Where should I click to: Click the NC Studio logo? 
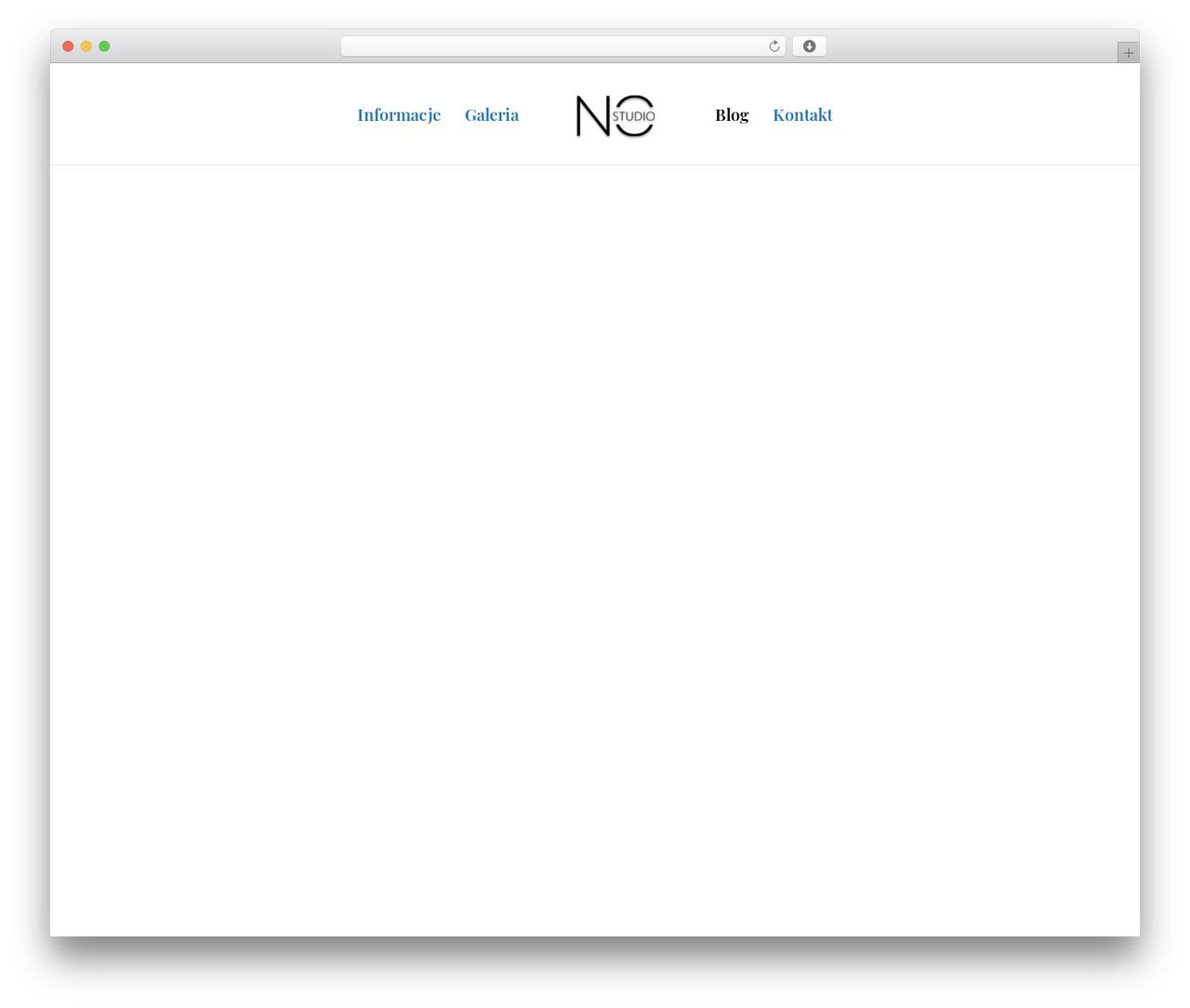pyautogui.click(x=615, y=116)
